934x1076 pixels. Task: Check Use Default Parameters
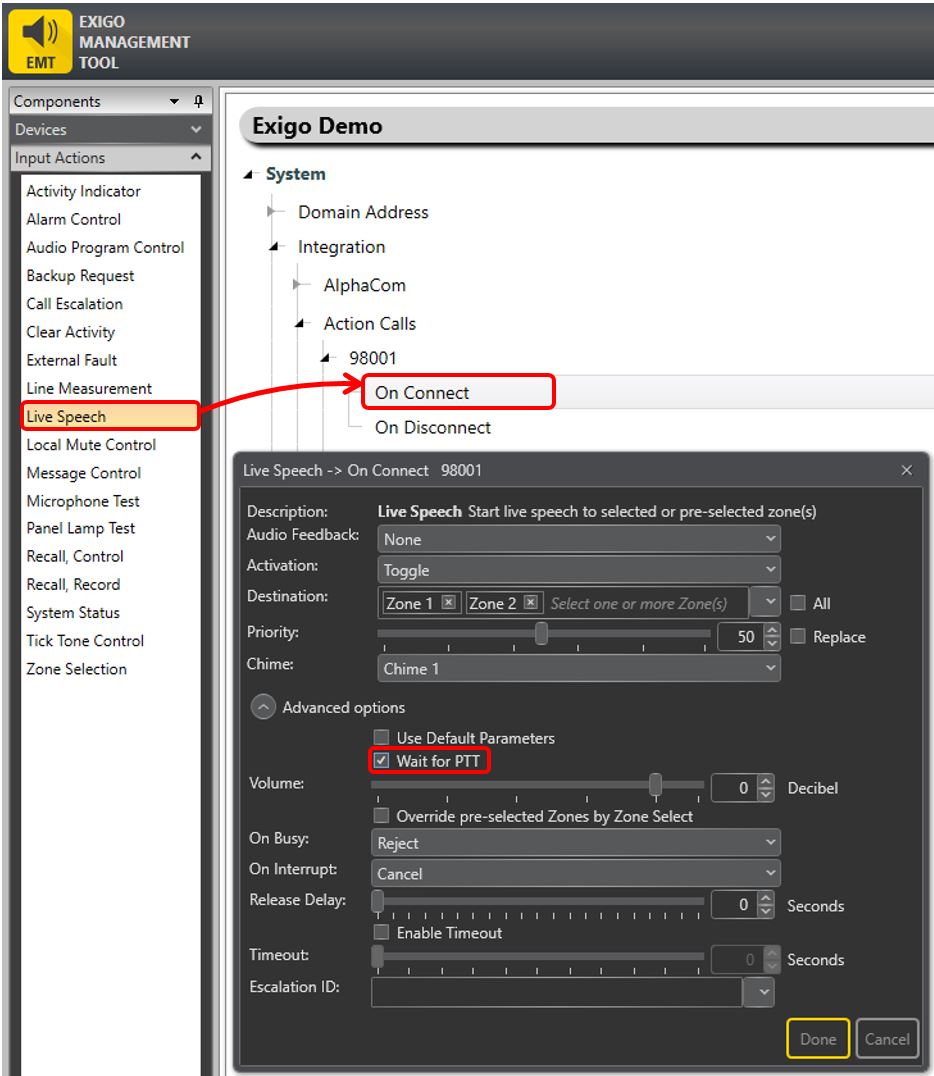pos(381,737)
